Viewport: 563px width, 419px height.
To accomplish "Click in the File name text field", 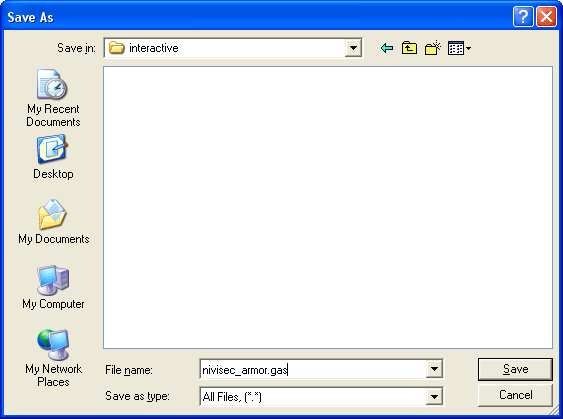I will coord(313,369).
